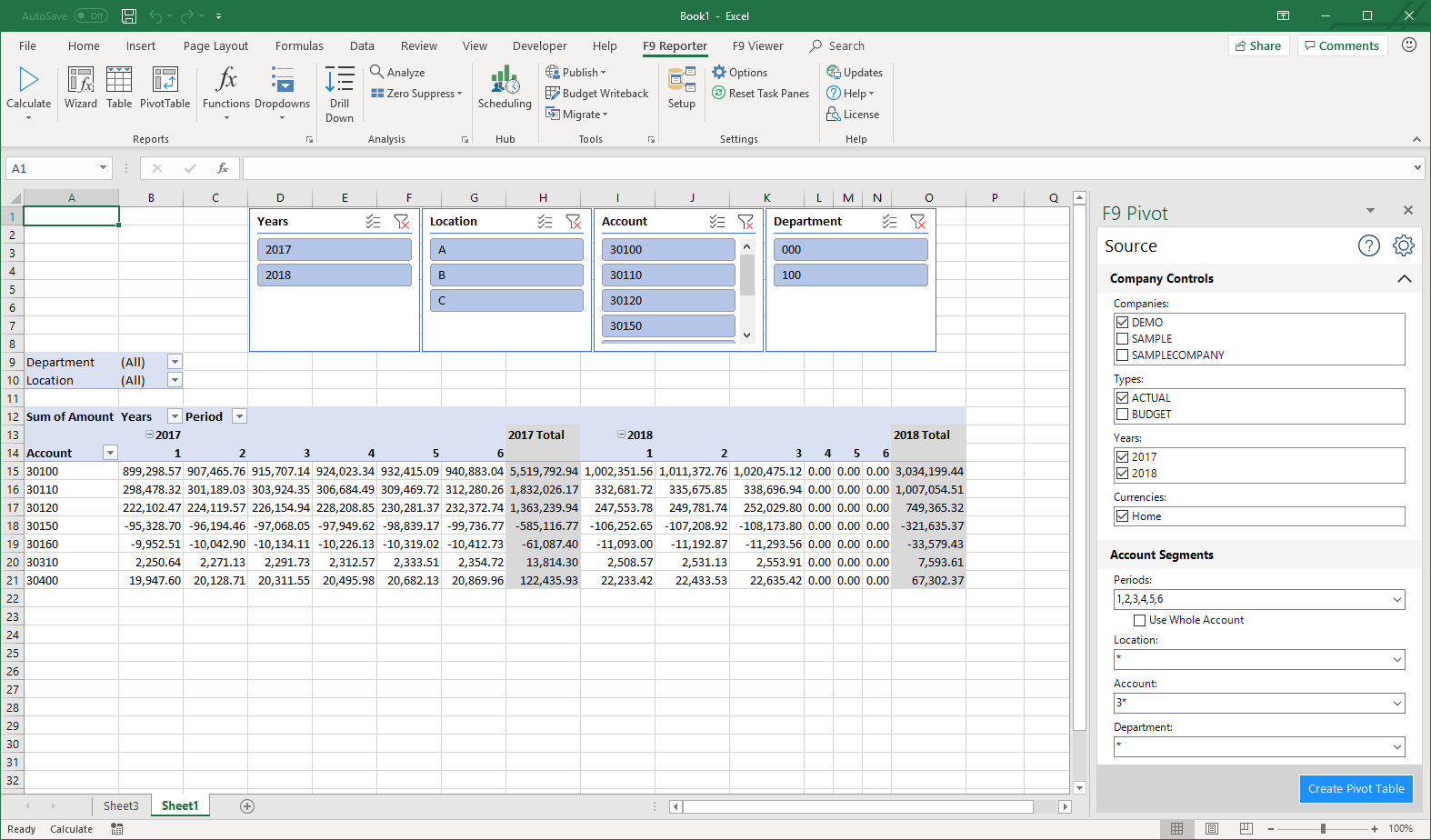Open the feedback smiley

click(1409, 45)
